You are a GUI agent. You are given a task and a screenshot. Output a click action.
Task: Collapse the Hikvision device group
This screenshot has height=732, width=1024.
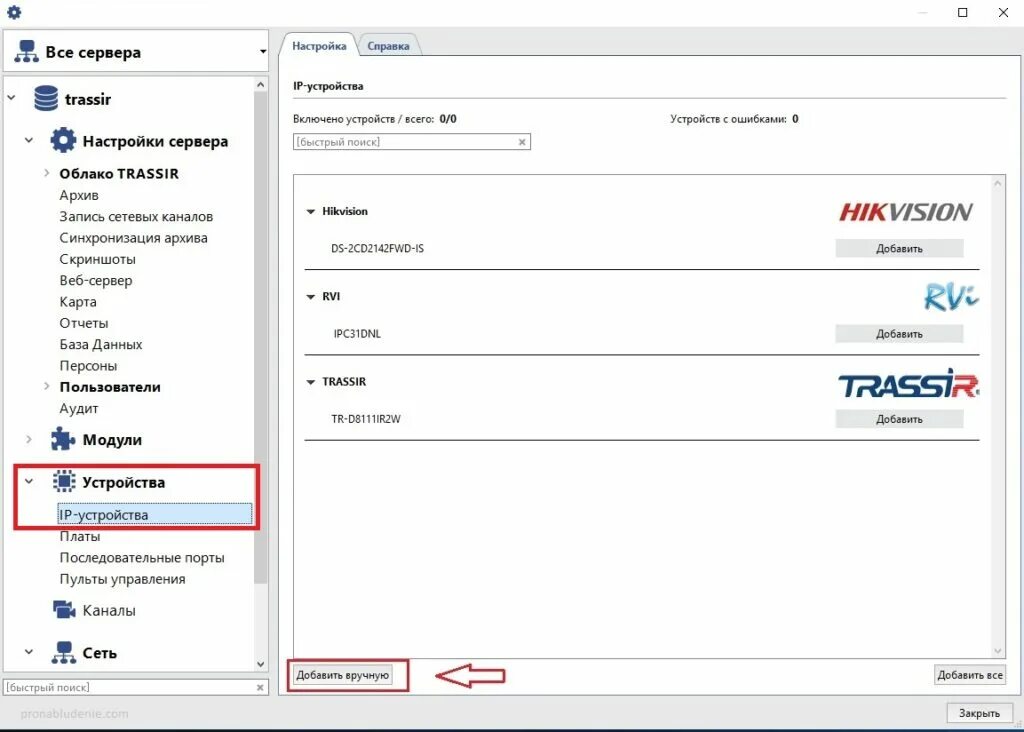311,212
